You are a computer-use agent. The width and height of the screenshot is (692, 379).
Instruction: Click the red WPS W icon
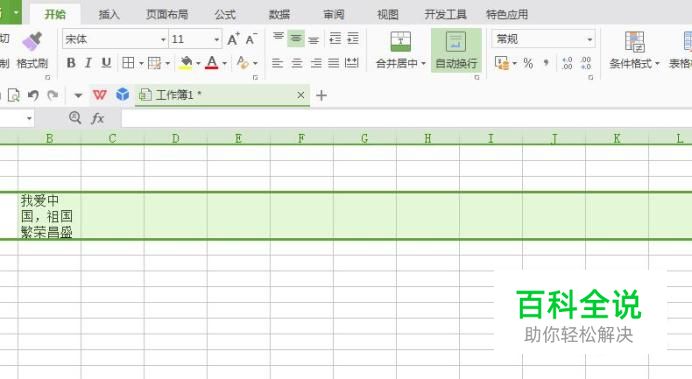(100, 95)
